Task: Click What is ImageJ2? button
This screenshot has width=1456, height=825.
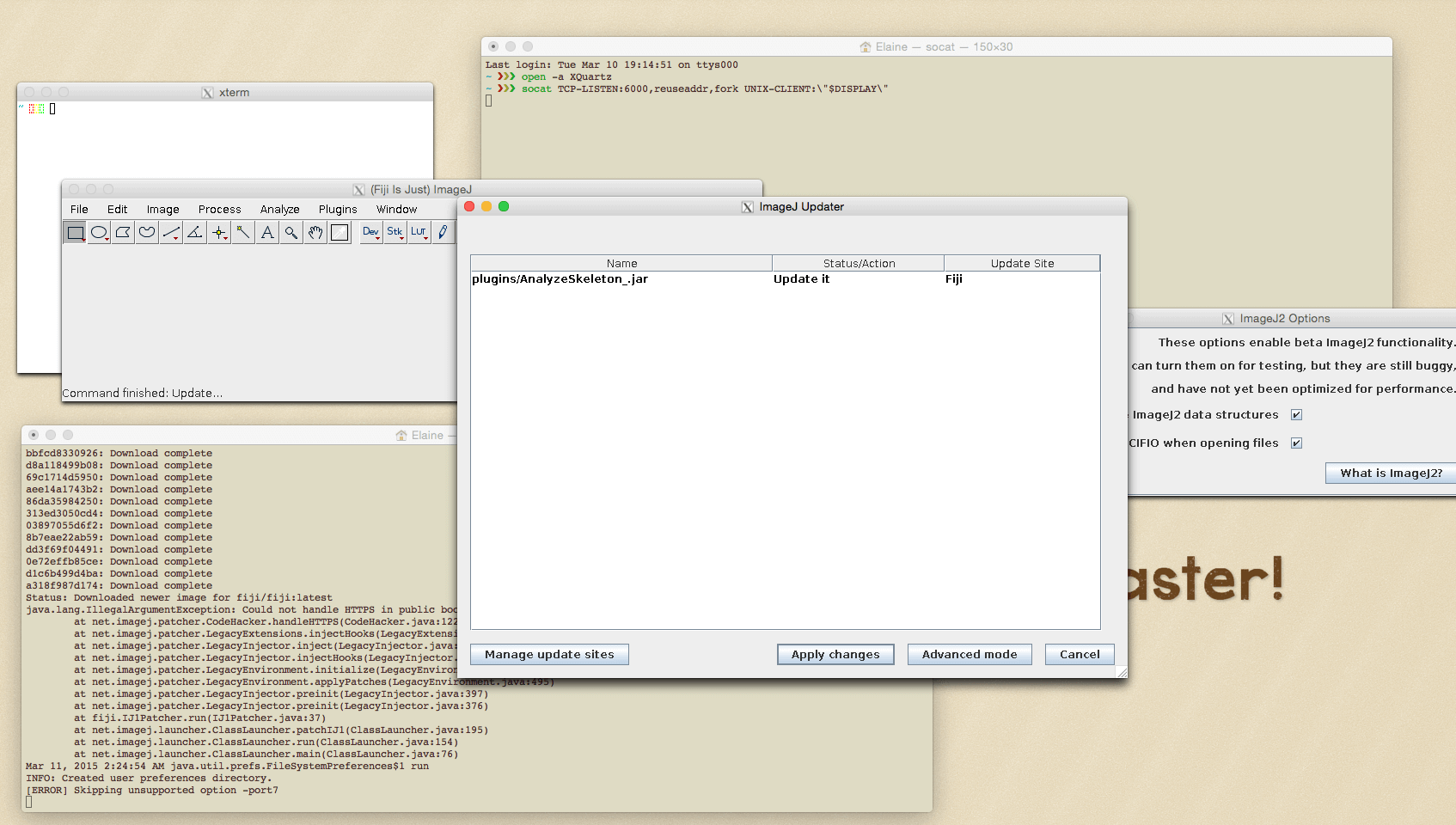Action: (1391, 473)
